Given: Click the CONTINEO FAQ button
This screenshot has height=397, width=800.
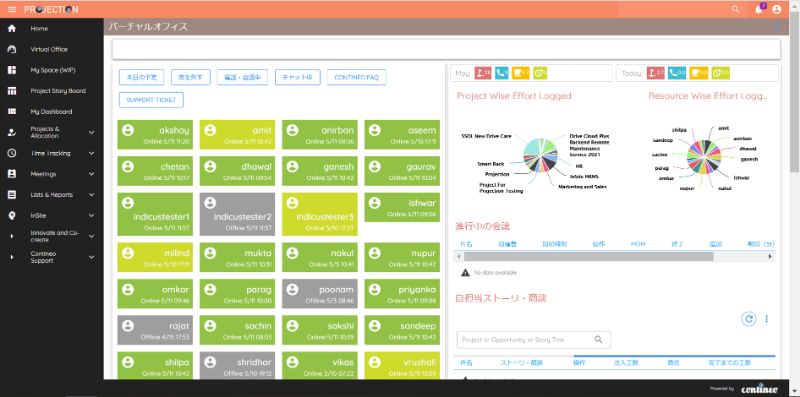Looking at the screenshot, I should tap(357, 77).
